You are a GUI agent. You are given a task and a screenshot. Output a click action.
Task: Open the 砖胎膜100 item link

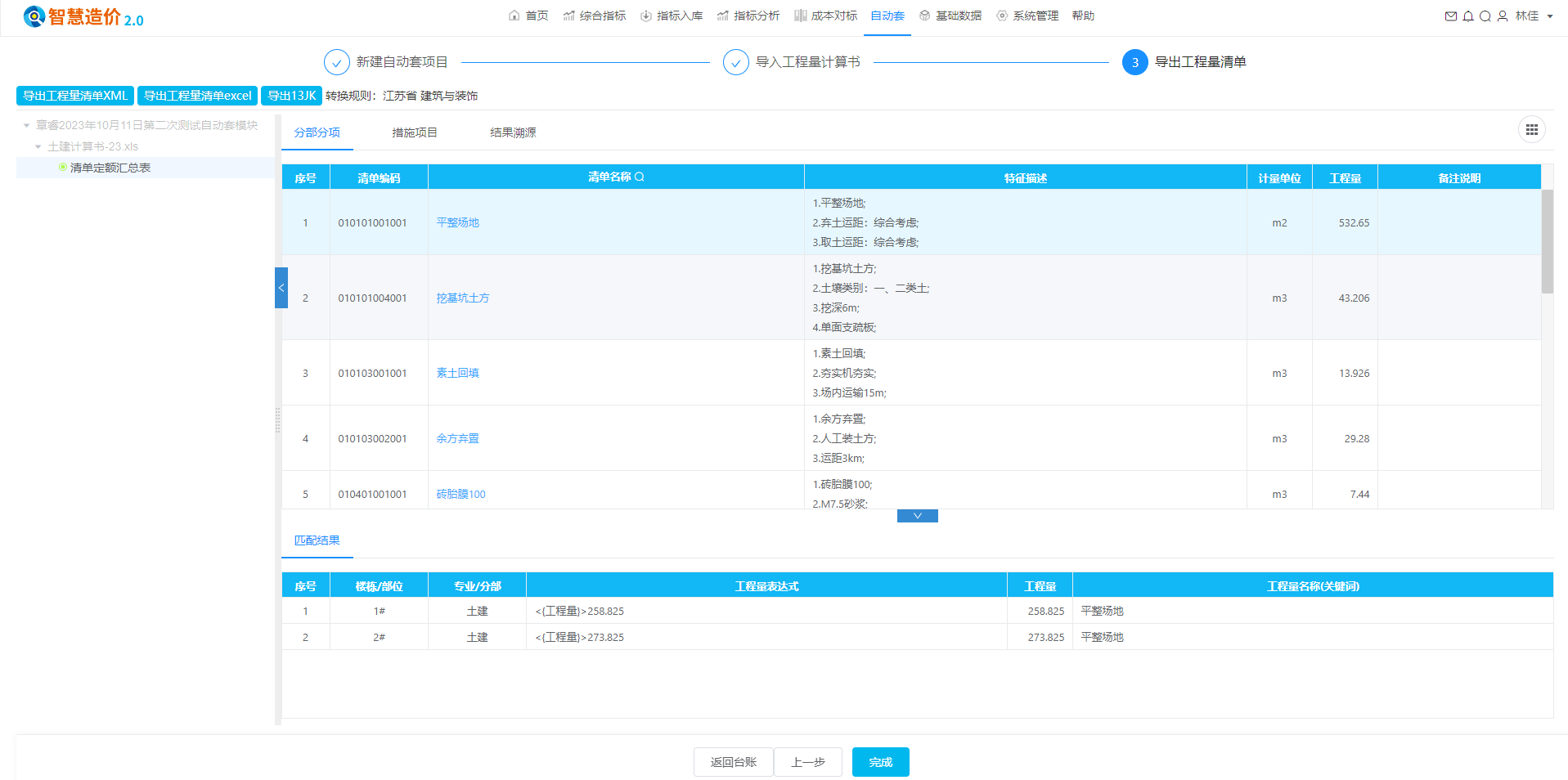tap(461, 494)
